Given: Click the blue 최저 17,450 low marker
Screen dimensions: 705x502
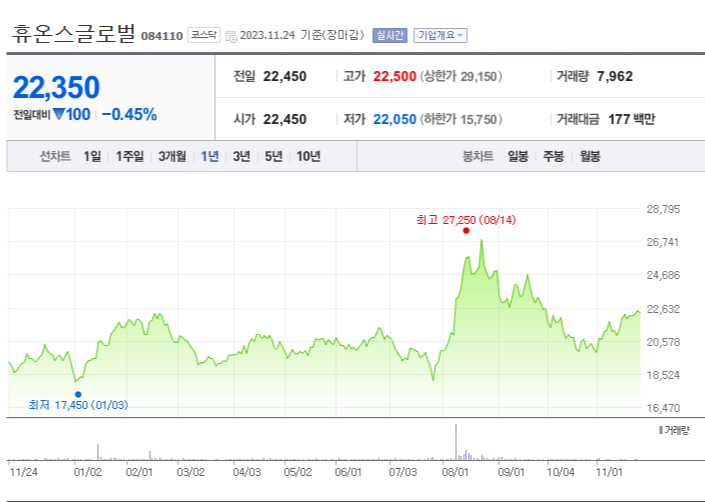Looking at the screenshot, I should [78, 395].
